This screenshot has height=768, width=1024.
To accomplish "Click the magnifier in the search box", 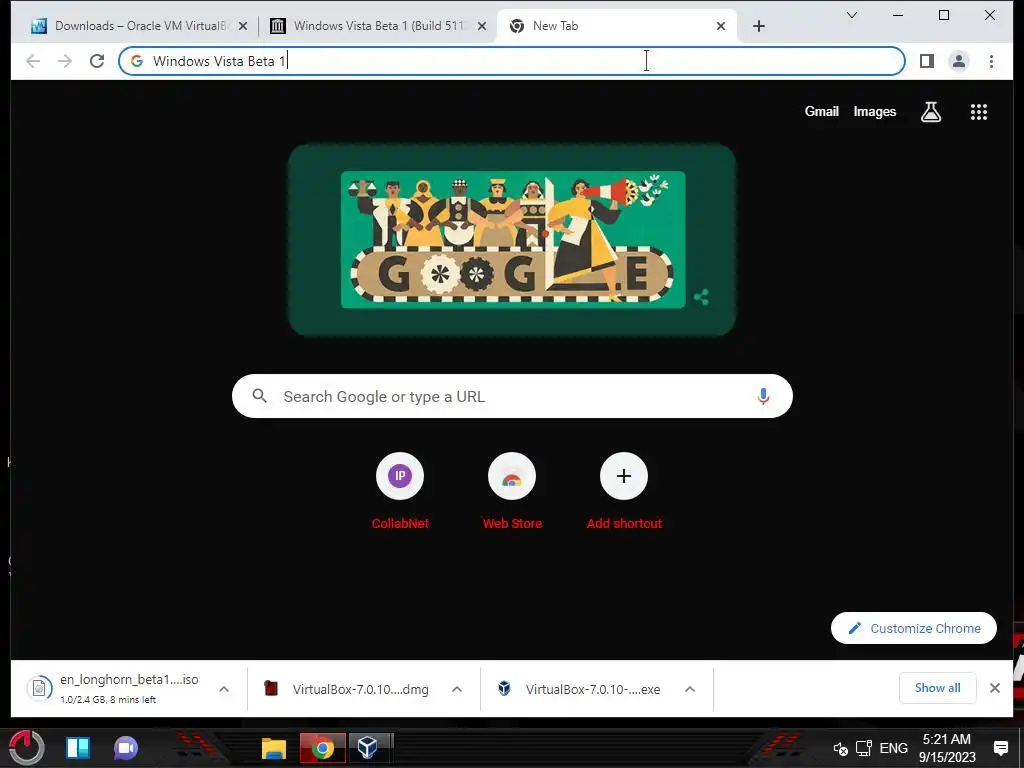I will tap(259, 396).
